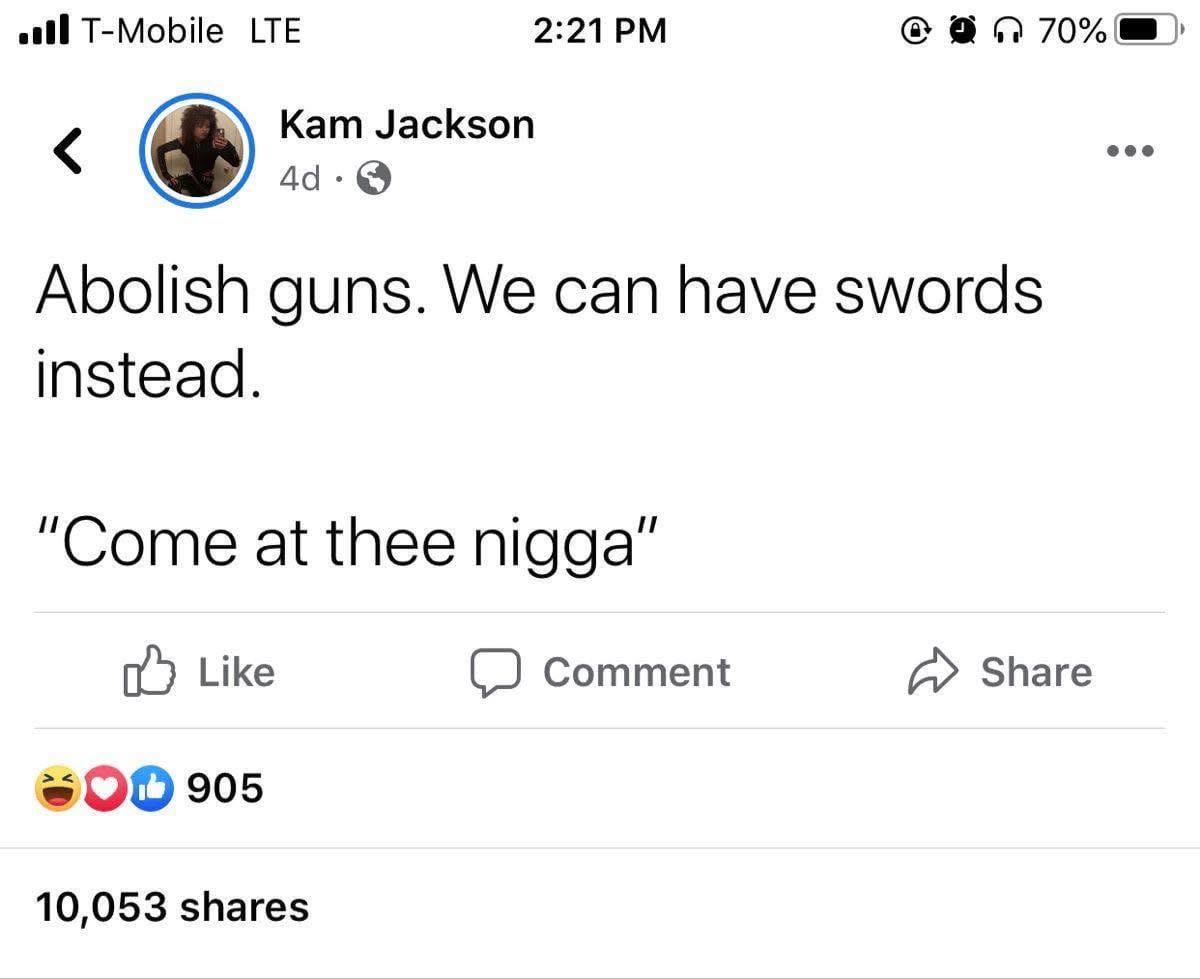The image size is (1200, 979).
Task: Tap the 2:21 PM status bar clock
Action: [x=599, y=31]
